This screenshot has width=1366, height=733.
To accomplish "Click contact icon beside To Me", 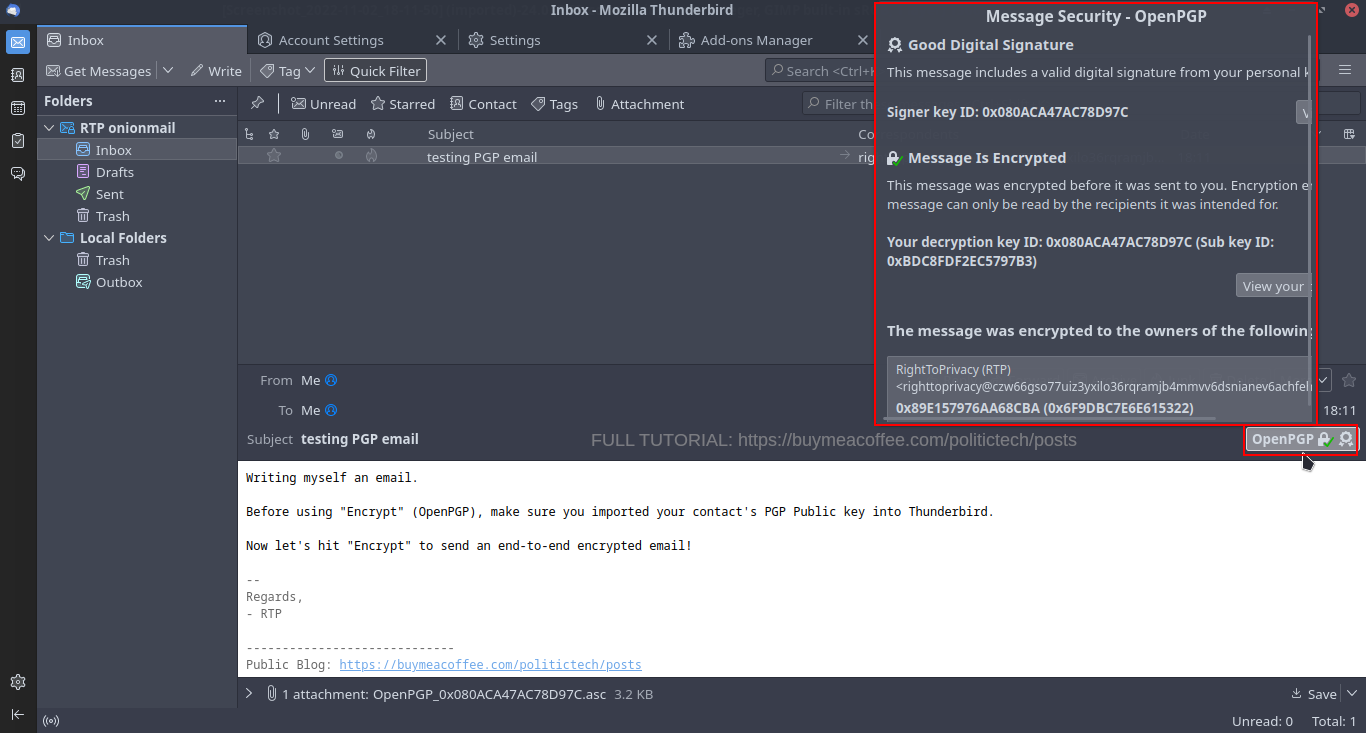I will (x=331, y=410).
